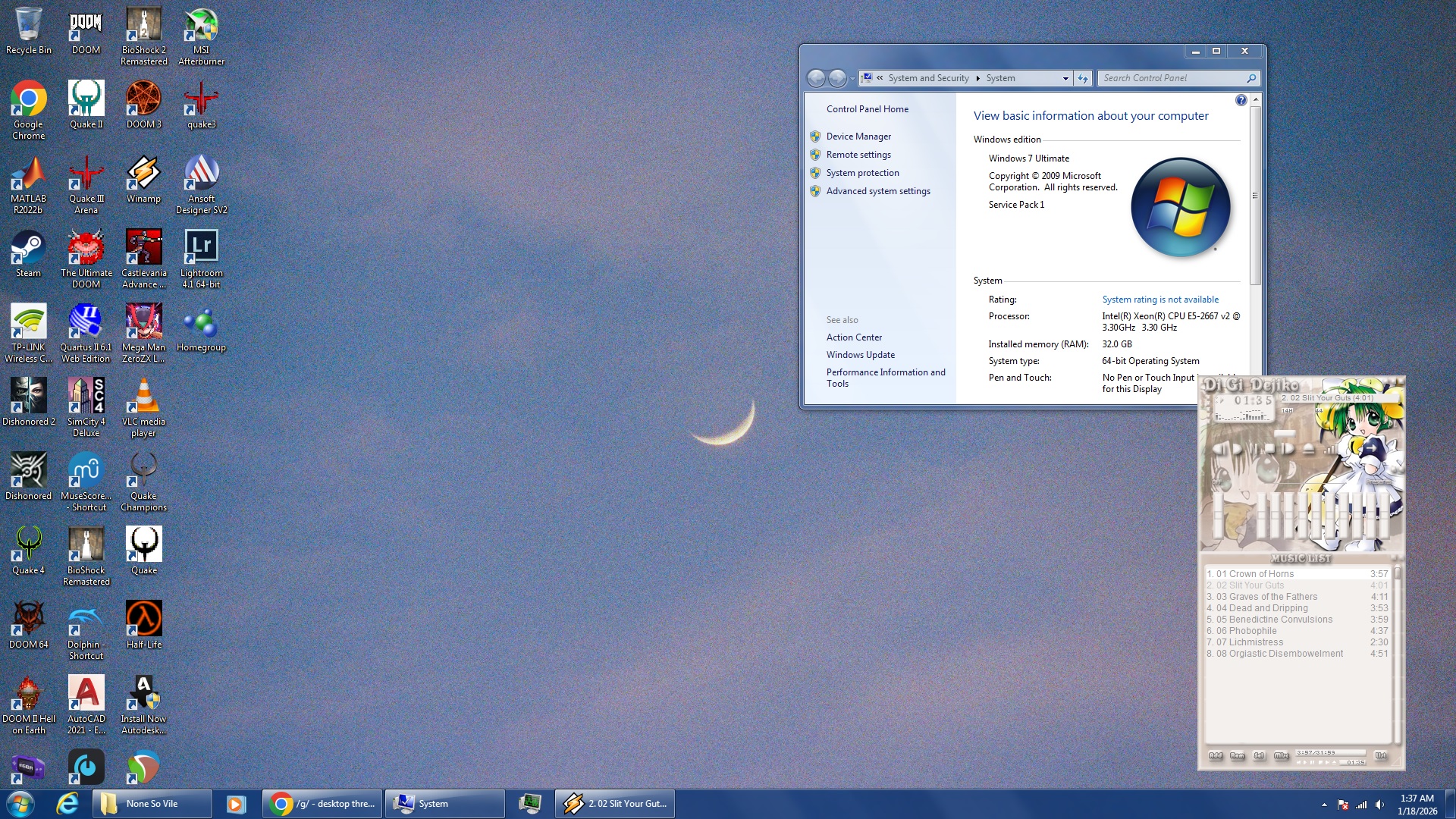Open recent pages arrow next to forward button

(852, 78)
